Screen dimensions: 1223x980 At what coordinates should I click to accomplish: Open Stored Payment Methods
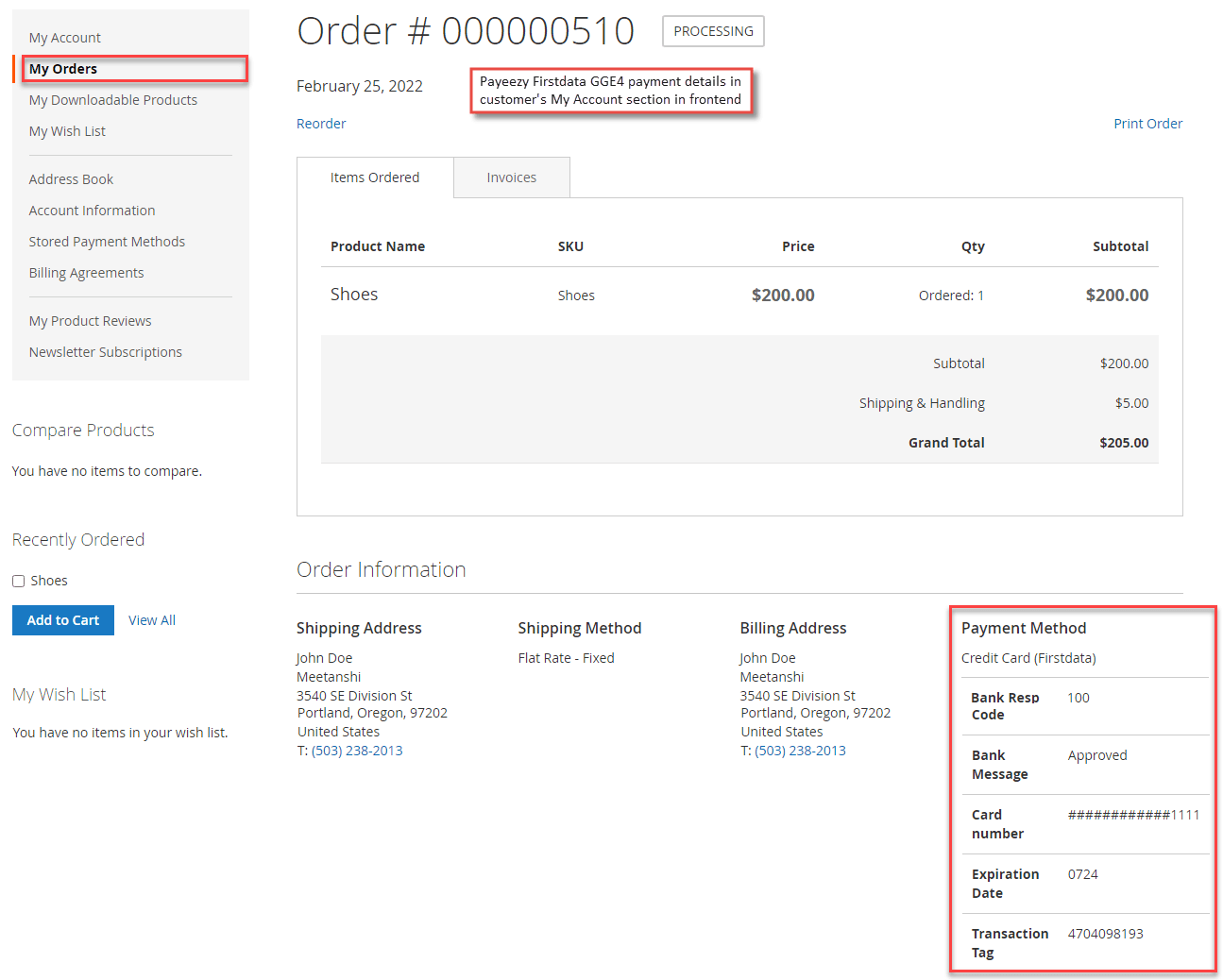tap(107, 241)
